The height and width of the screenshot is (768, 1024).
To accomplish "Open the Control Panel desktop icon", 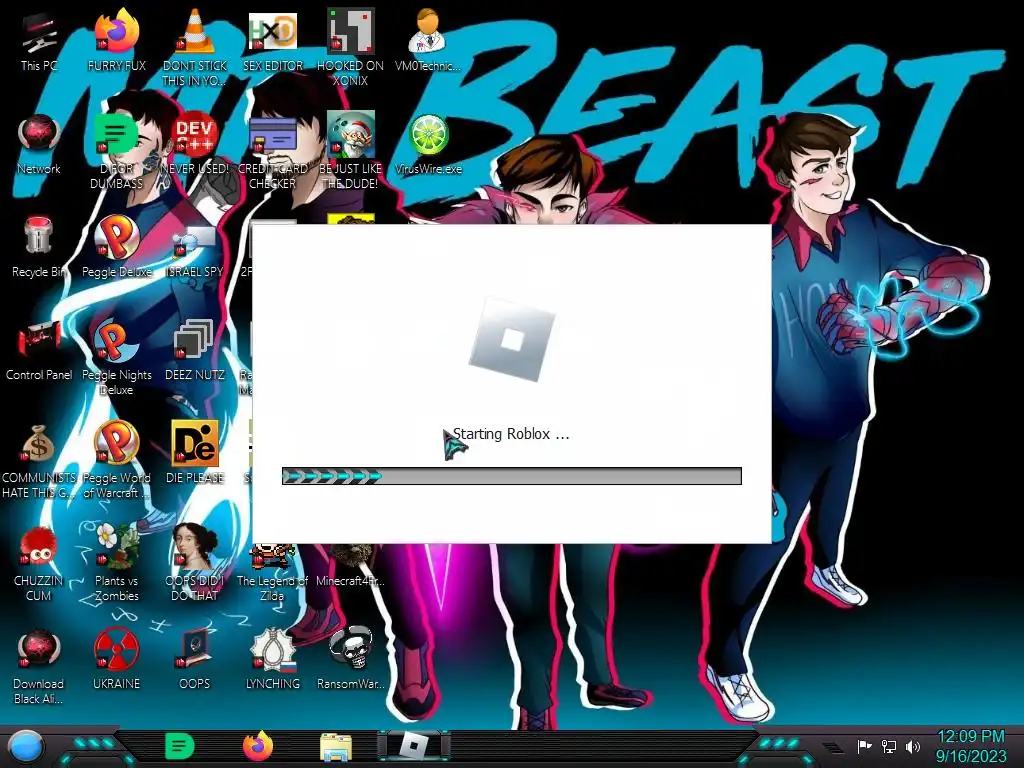I will pyautogui.click(x=39, y=351).
